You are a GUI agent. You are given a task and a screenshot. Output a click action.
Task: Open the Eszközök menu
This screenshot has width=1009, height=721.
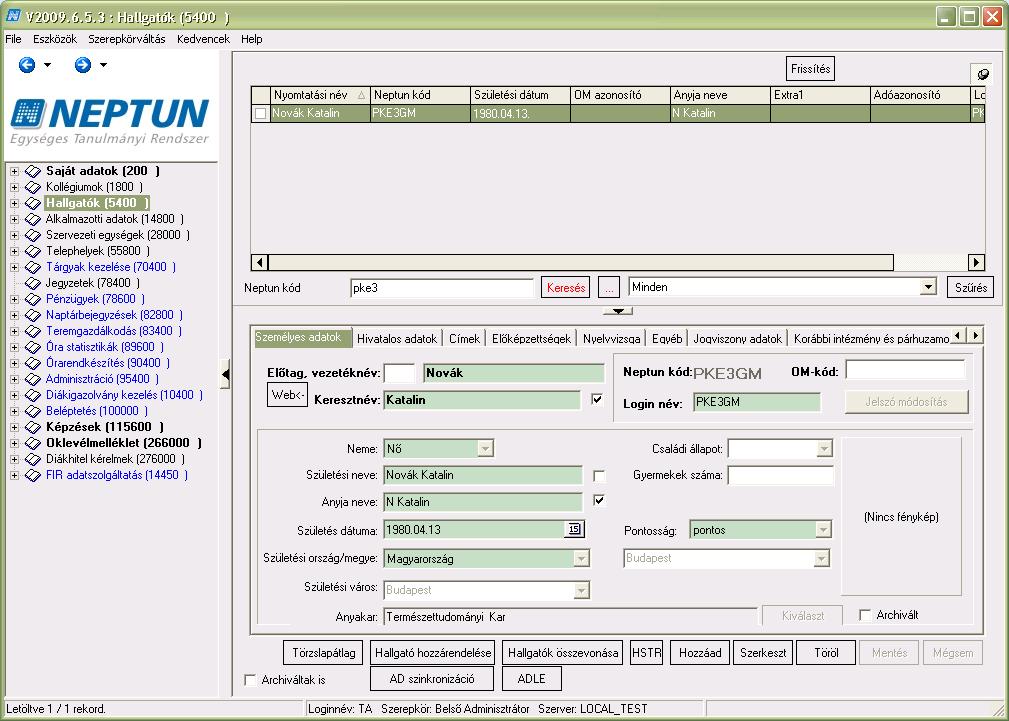tap(55, 39)
